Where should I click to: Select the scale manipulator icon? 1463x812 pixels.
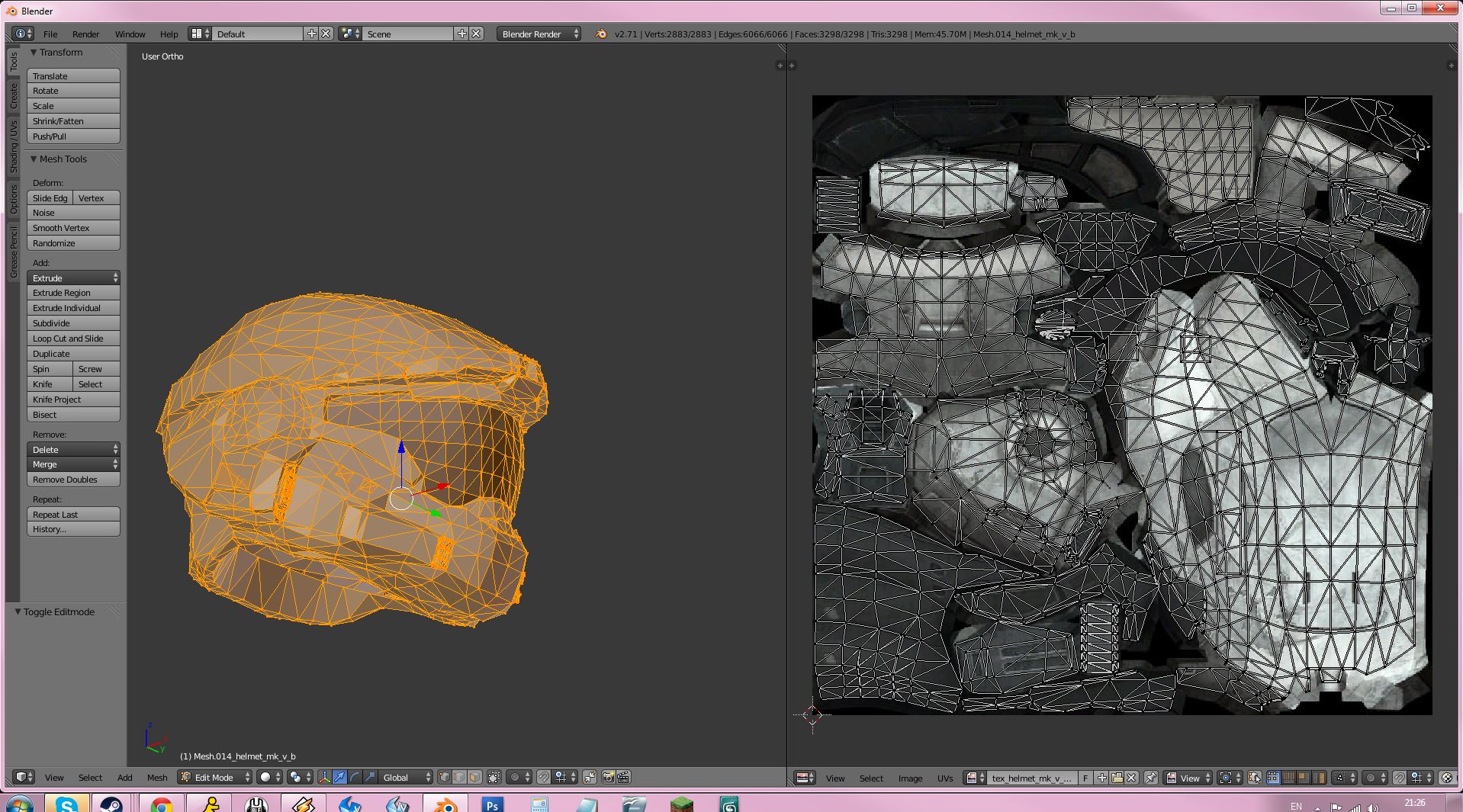pyautogui.click(x=370, y=777)
